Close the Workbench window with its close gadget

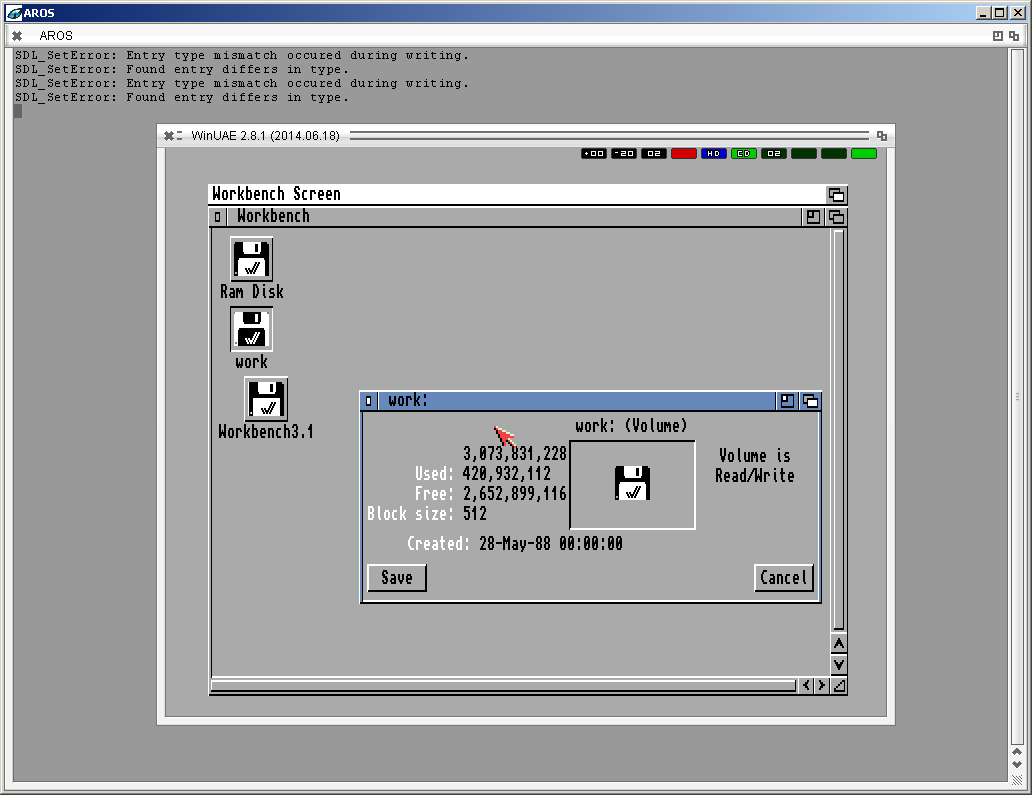click(218, 217)
